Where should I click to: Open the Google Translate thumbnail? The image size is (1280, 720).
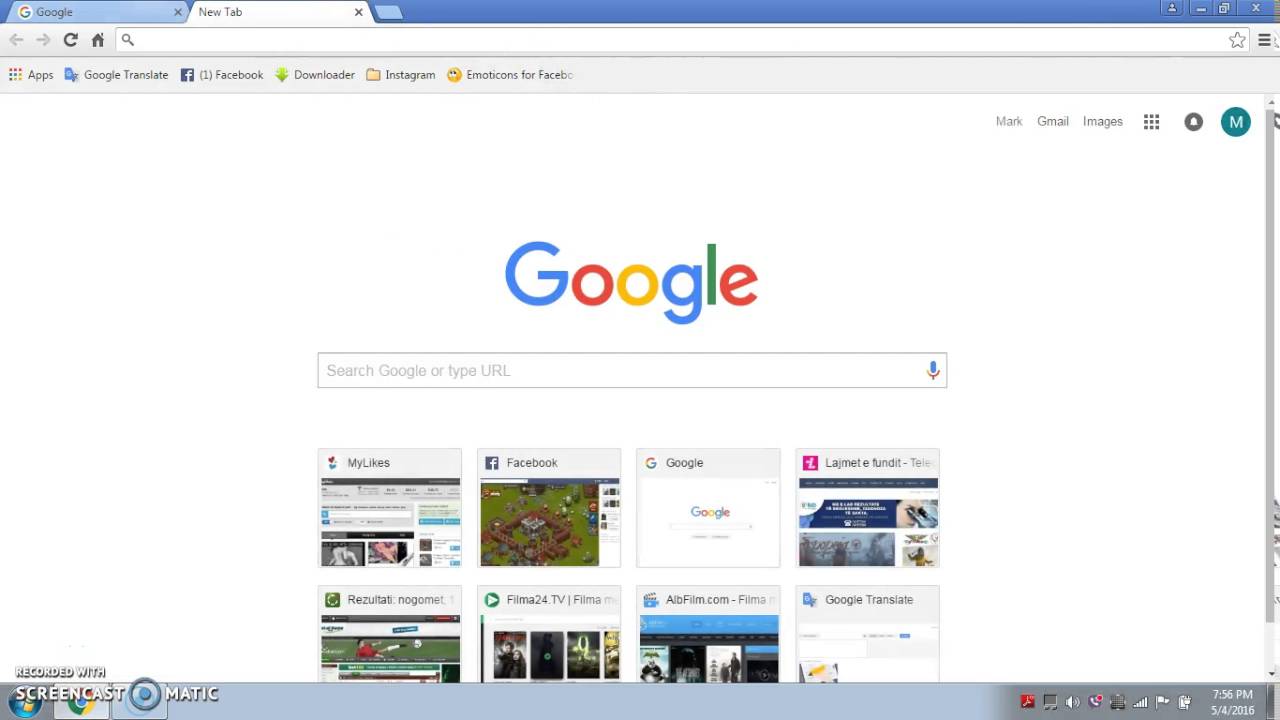[867, 634]
